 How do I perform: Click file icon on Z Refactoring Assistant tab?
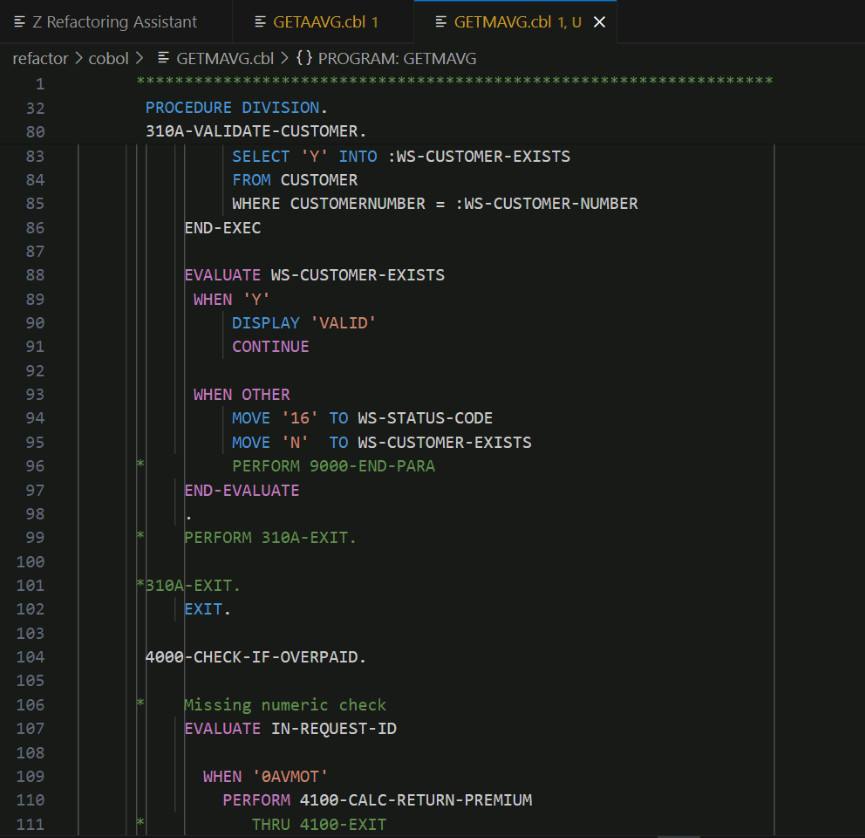[x=19, y=22]
